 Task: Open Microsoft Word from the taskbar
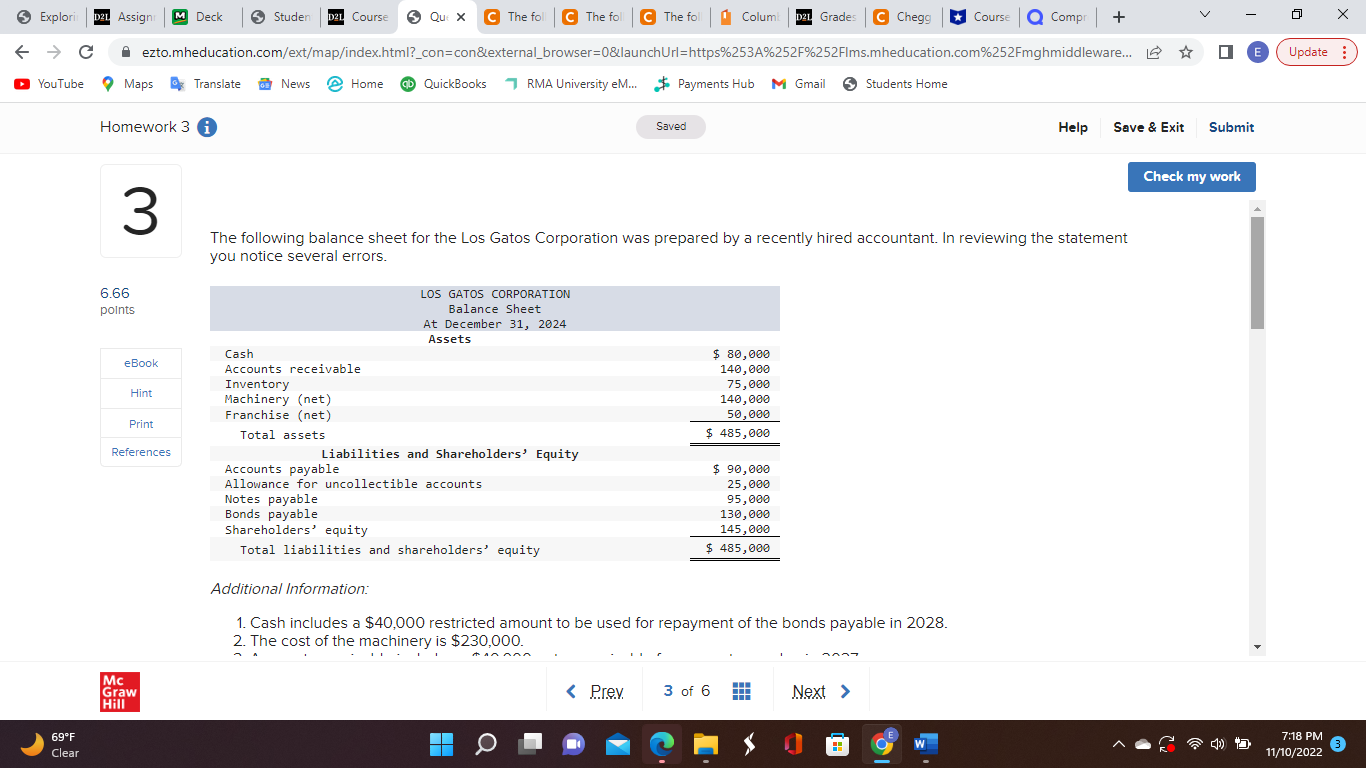pos(924,745)
